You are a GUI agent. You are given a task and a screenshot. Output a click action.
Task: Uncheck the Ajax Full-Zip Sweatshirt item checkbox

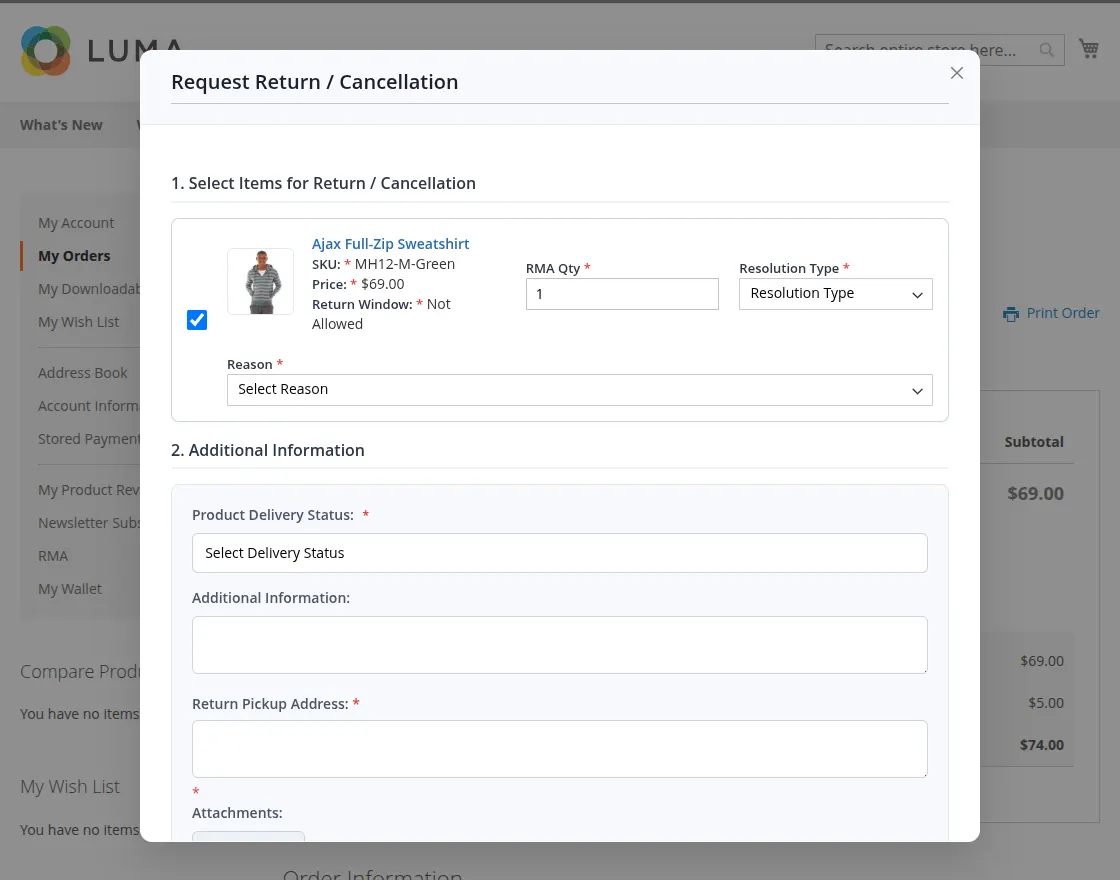coord(197,320)
